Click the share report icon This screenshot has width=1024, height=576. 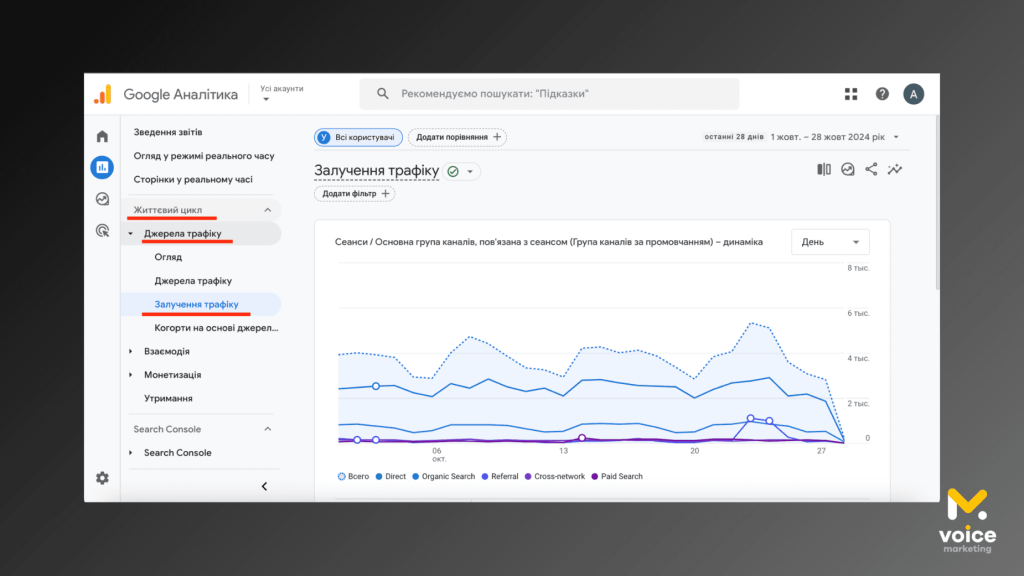pyautogui.click(x=871, y=170)
